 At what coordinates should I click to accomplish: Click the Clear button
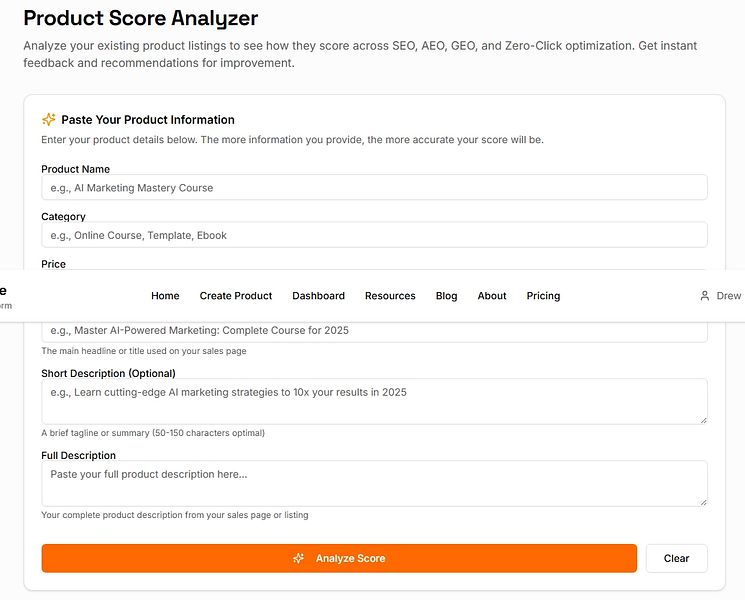pyautogui.click(x=676, y=558)
